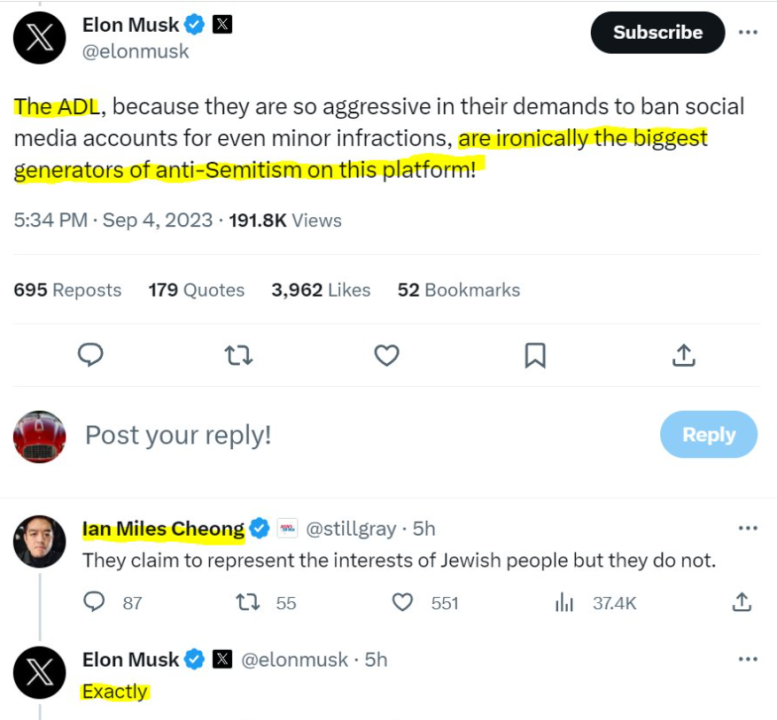777x720 pixels.
Task: Share Ian Miles Cheong's reply
Action: 741,602
